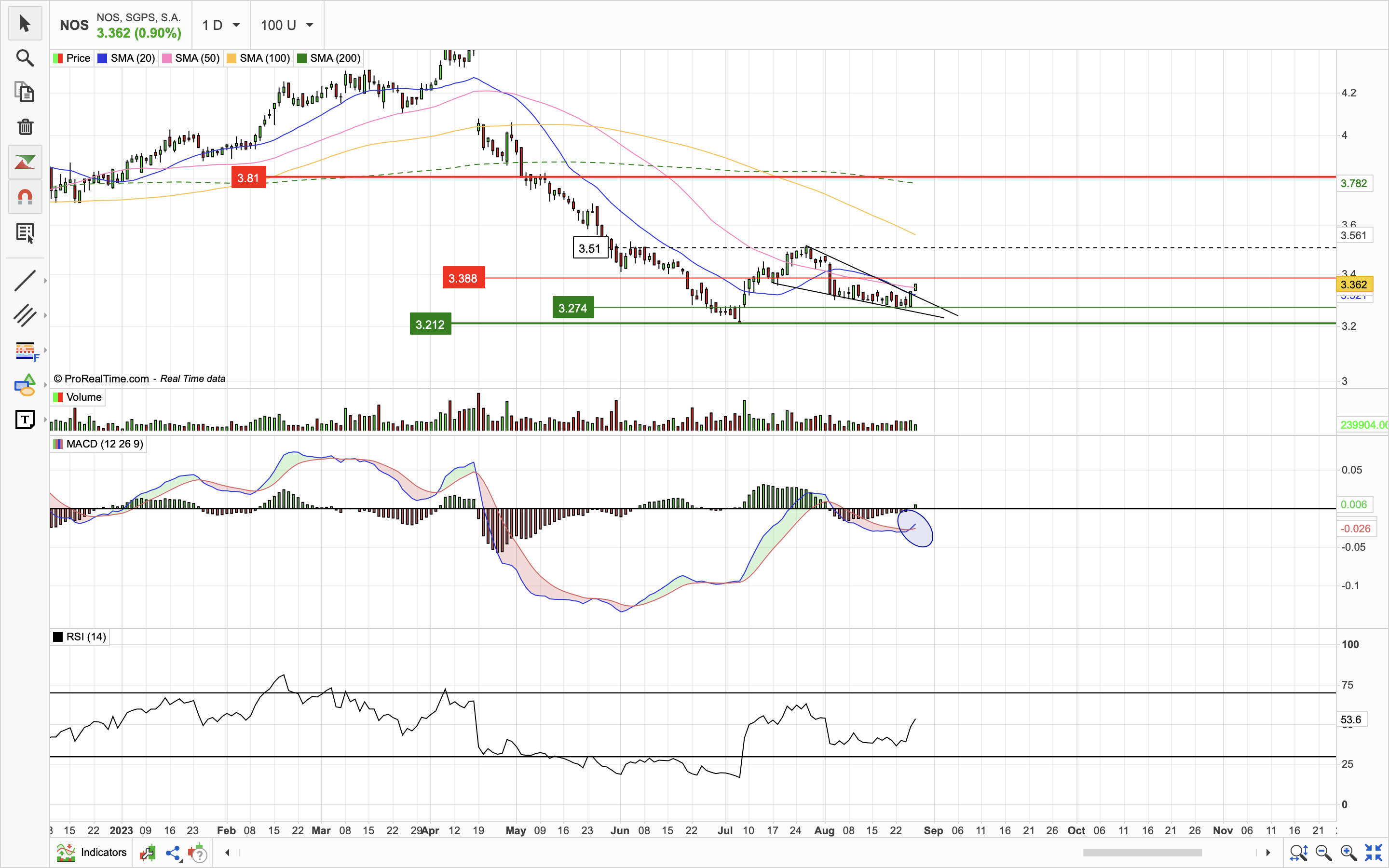Click the Indicators button
Image resolution: width=1389 pixels, height=868 pixels.
coord(92,853)
